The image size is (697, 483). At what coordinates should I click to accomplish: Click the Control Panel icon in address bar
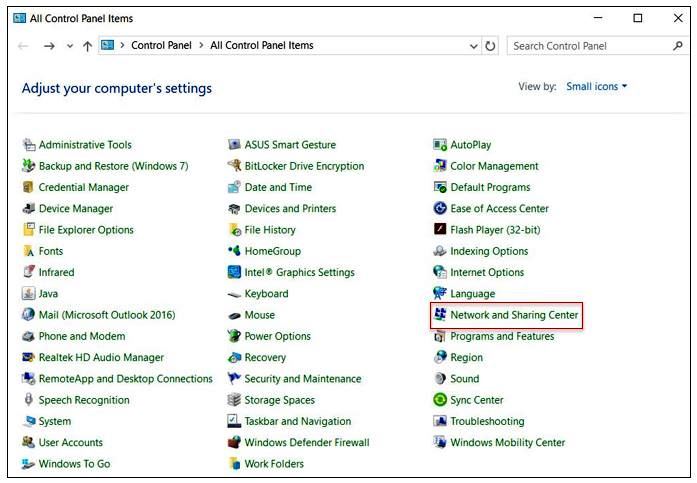pos(107,45)
